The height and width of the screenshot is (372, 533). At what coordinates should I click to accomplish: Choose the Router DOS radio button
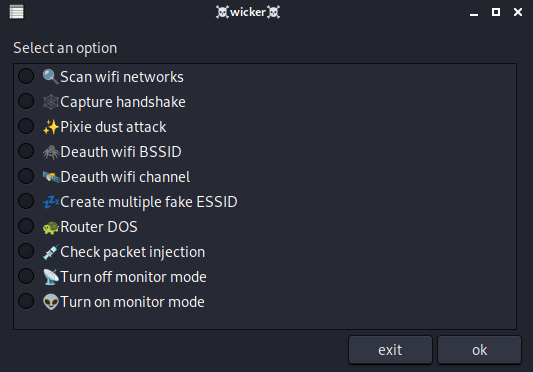[26, 226]
